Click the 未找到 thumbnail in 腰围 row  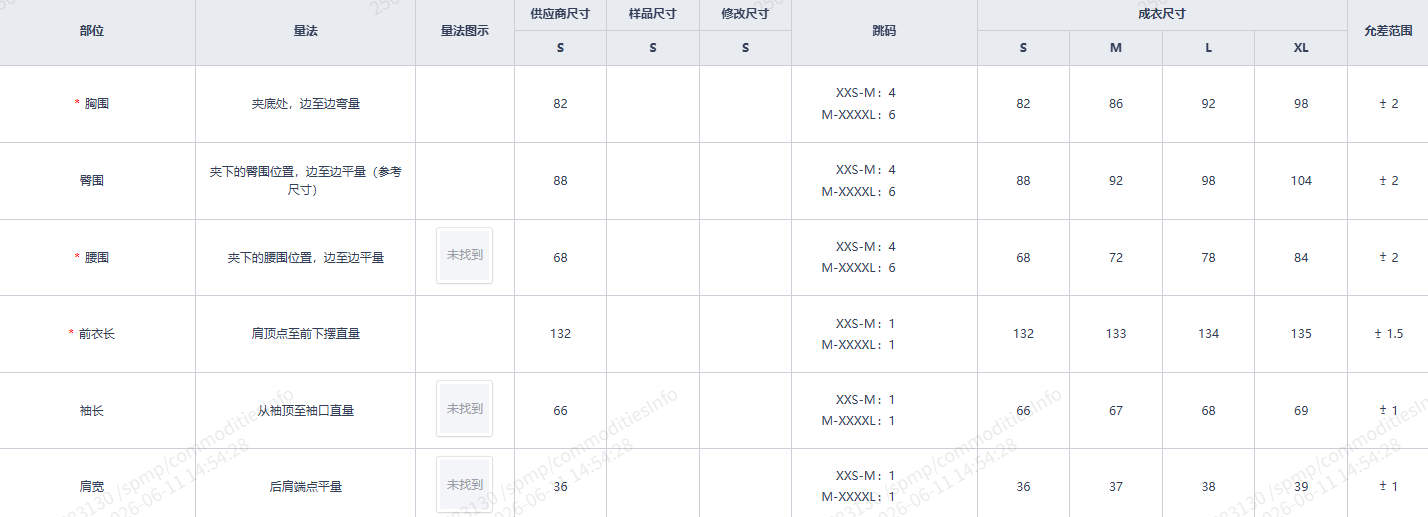[x=465, y=256]
